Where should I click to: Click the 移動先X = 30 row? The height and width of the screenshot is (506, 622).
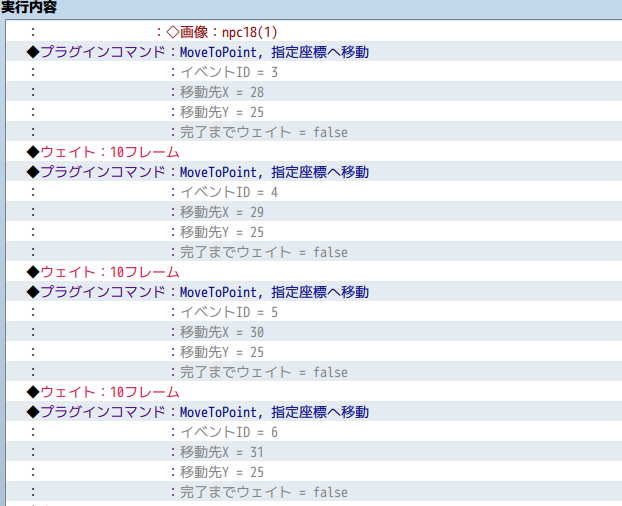(314, 332)
